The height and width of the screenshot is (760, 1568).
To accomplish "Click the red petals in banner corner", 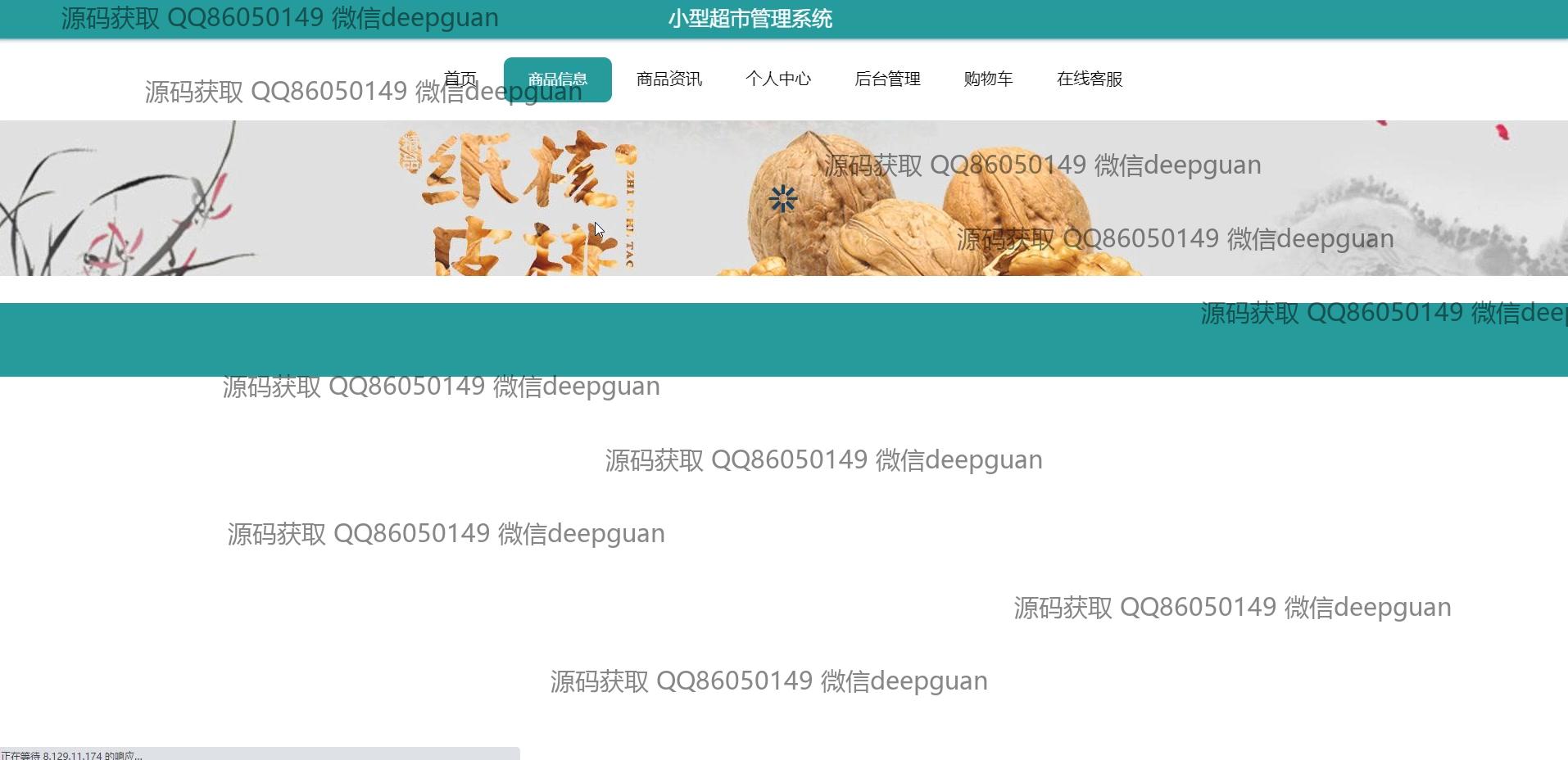I will [x=1501, y=131].
